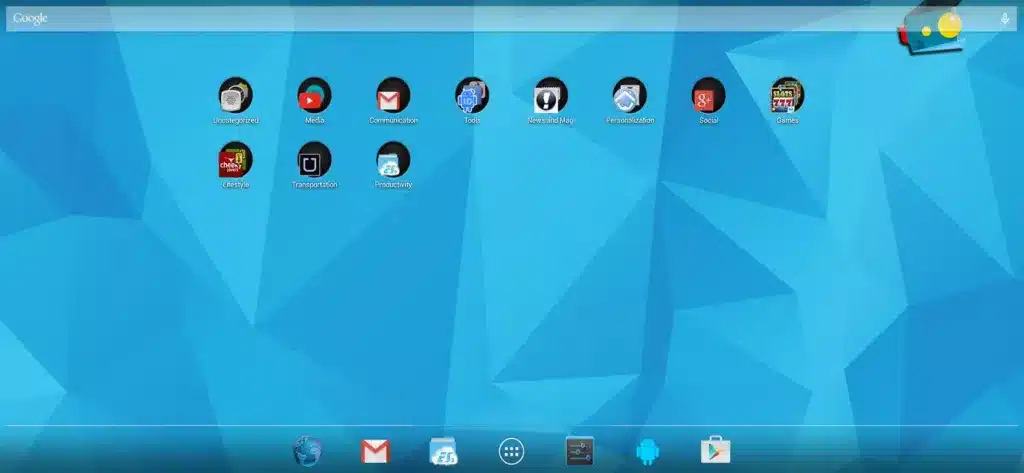Start voice search with the microphone icon

pyautogui.click(x=1004, y=18)
